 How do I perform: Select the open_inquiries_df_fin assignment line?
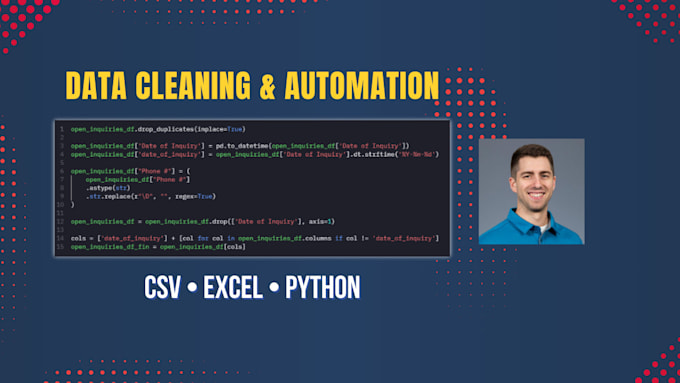(158, 247)
